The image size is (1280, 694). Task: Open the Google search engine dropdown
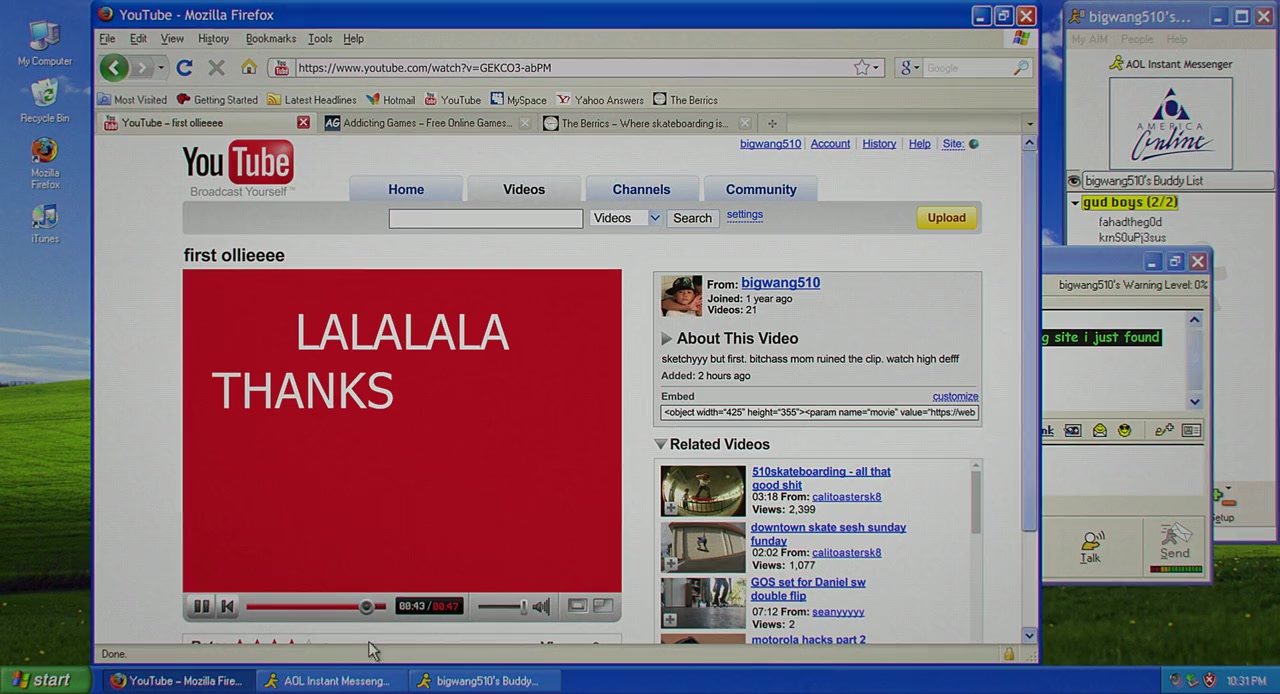point(910,68)
